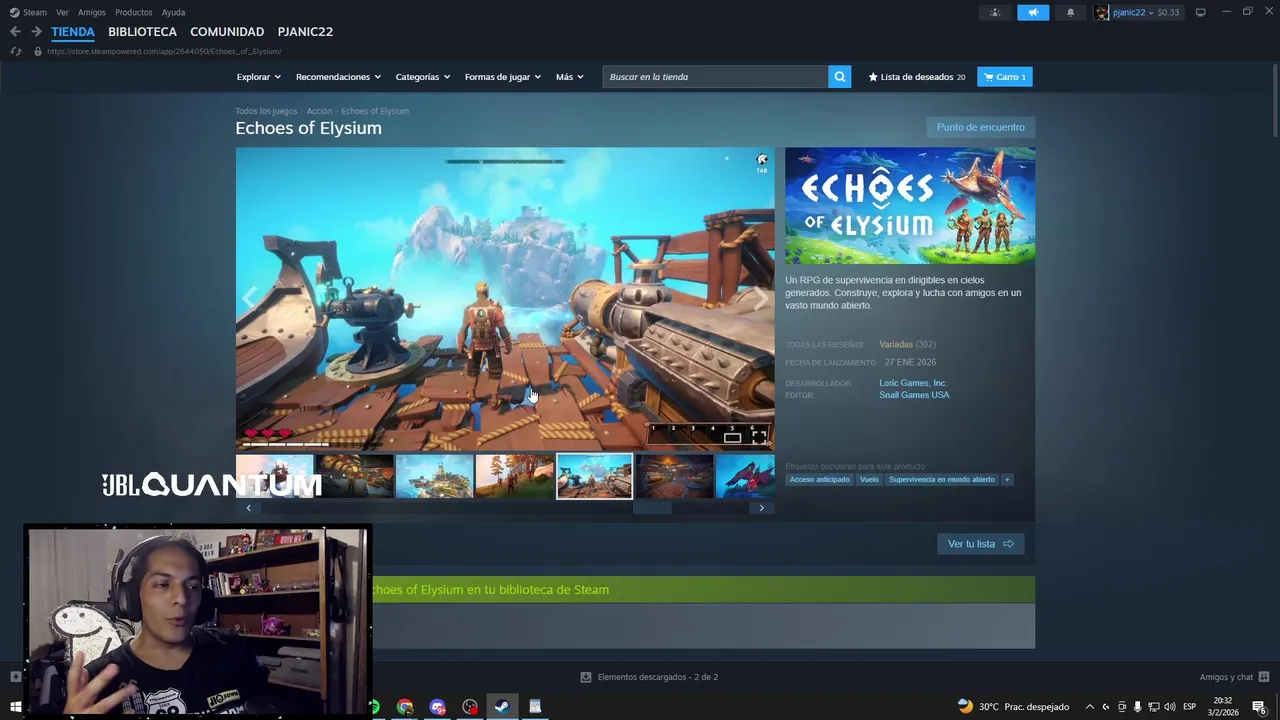Expand the Formas de jugar dropdown
This screenshot has height=720, width=1280.
[x=502, y=77]
